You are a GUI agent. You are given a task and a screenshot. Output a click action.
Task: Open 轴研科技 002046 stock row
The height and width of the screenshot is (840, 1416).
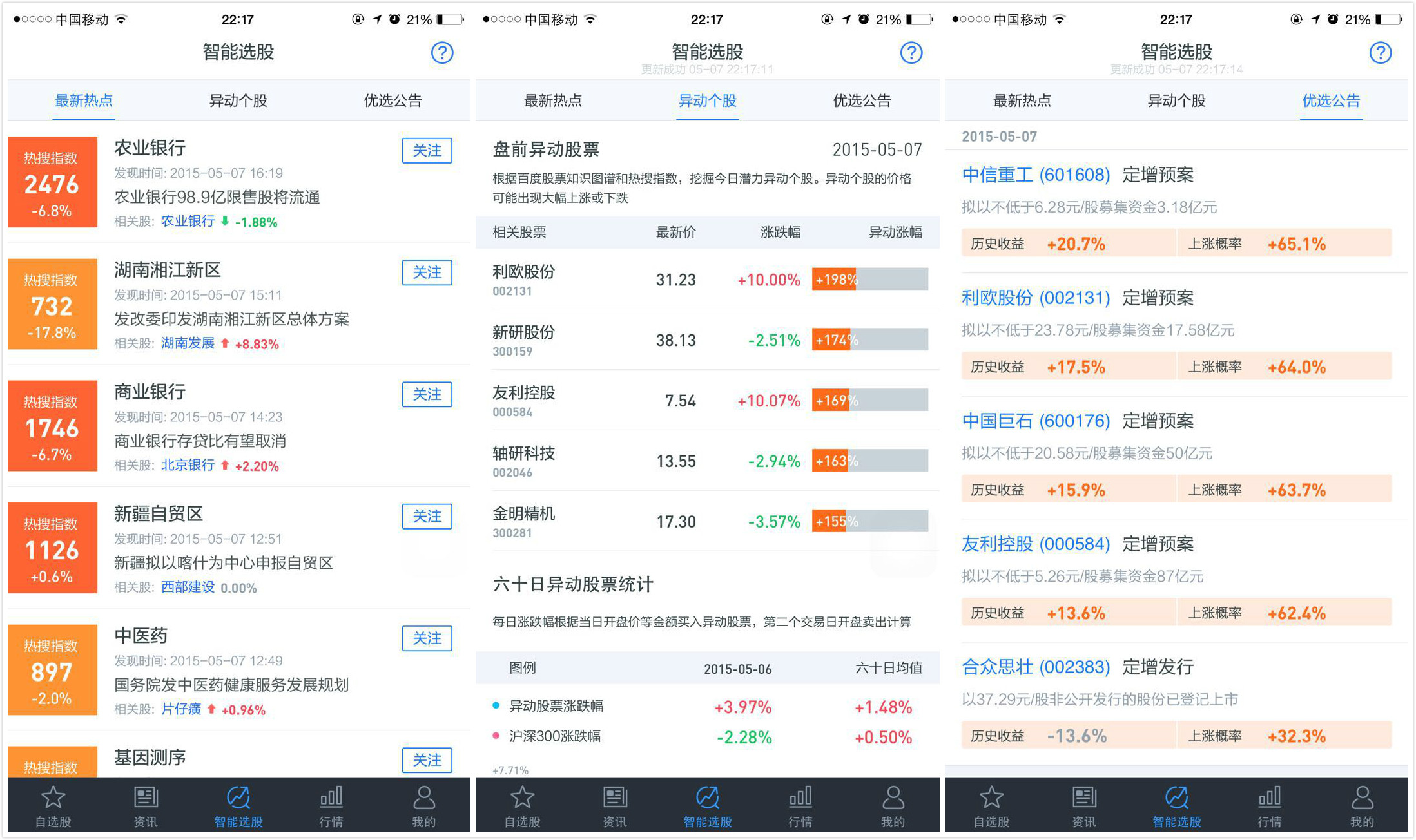[x=708, y=461]
